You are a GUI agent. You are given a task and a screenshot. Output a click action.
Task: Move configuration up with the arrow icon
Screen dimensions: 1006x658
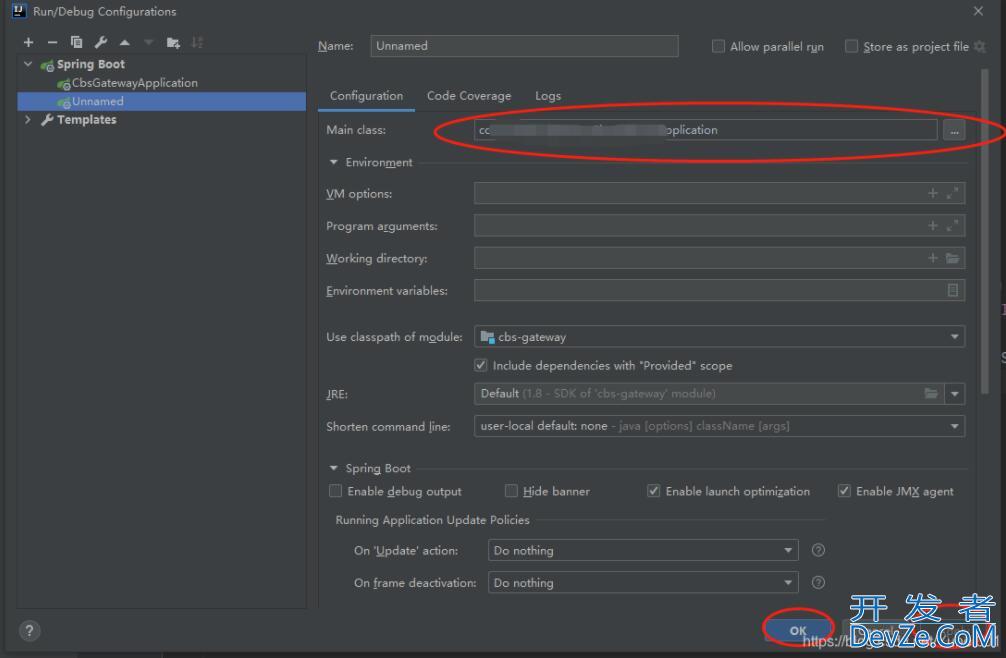click(x=125, y=42)
